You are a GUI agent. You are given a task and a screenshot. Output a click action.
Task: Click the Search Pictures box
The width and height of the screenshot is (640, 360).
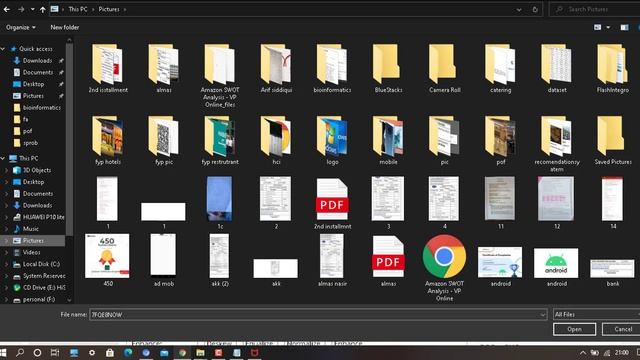596,9
